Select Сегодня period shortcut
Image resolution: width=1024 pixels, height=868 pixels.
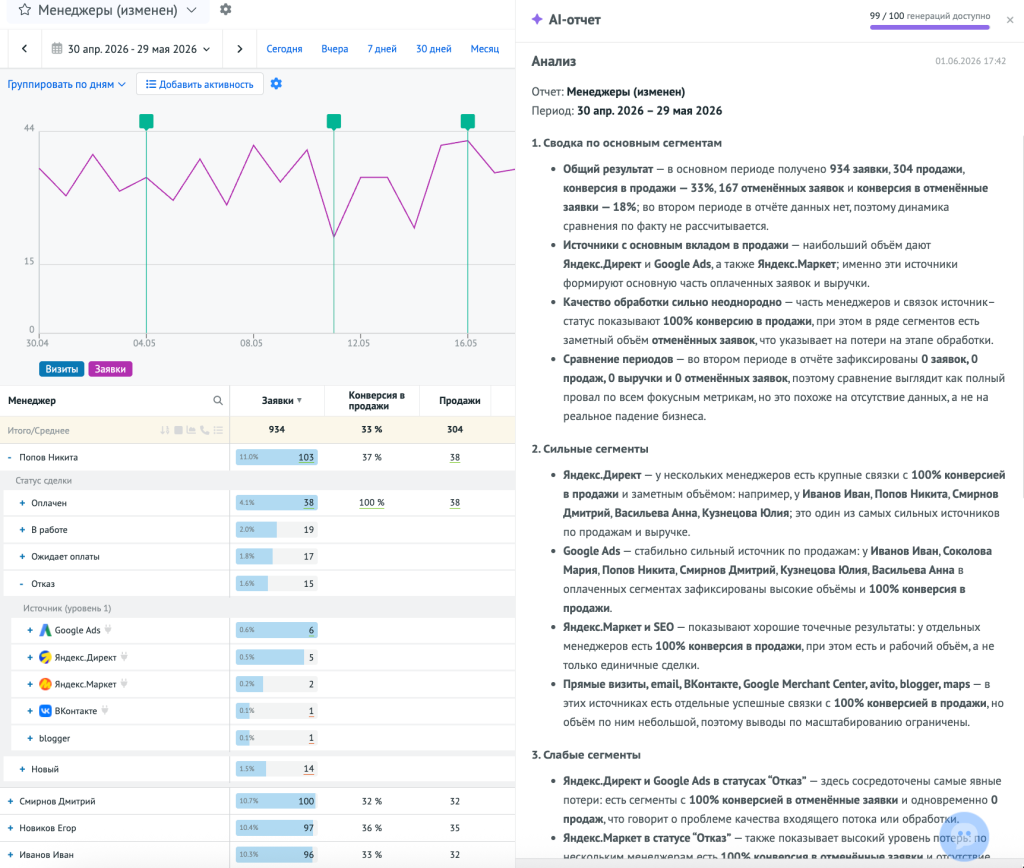pos(284,49)
